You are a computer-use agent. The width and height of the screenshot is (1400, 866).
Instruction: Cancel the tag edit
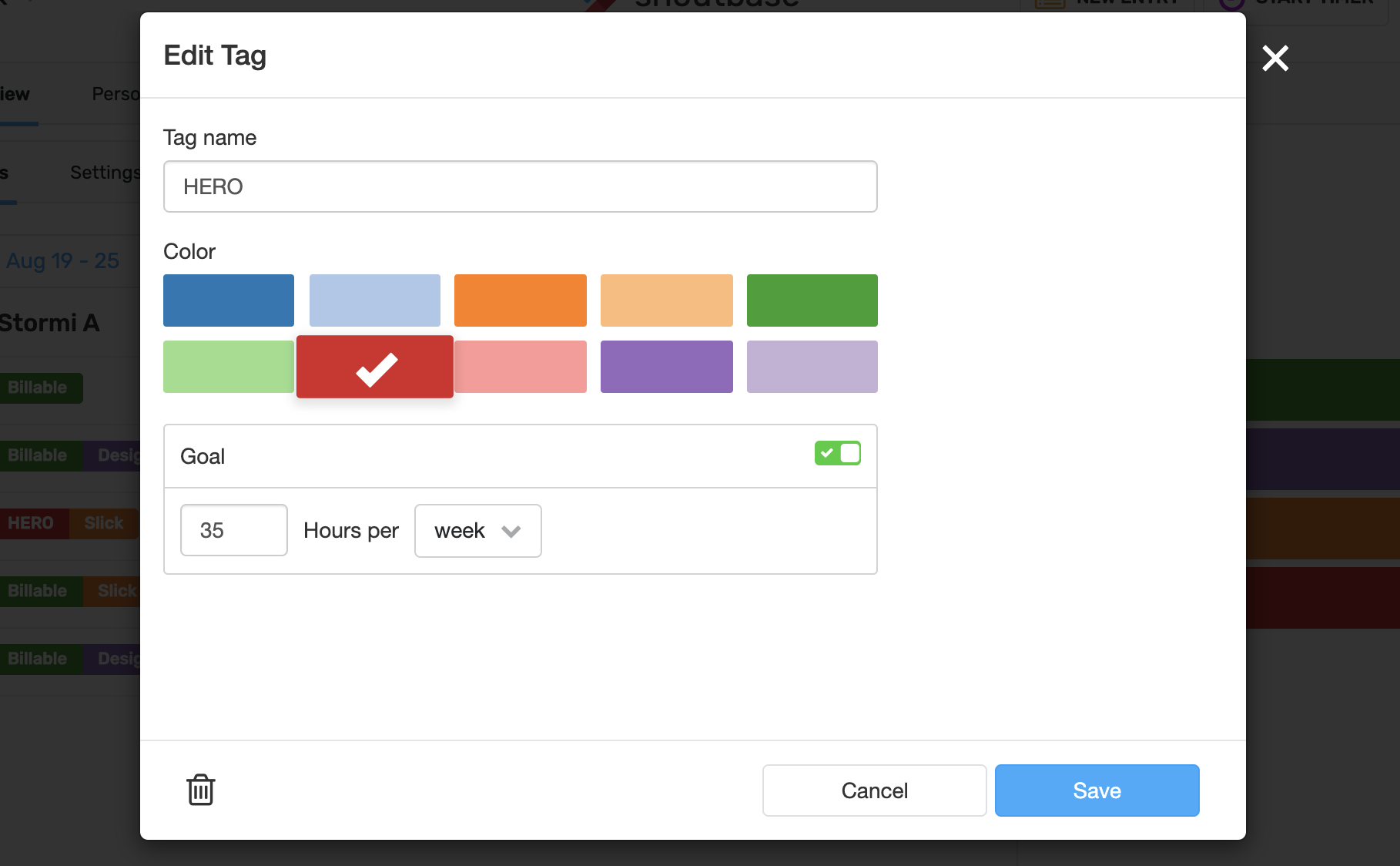pos(874,790)
